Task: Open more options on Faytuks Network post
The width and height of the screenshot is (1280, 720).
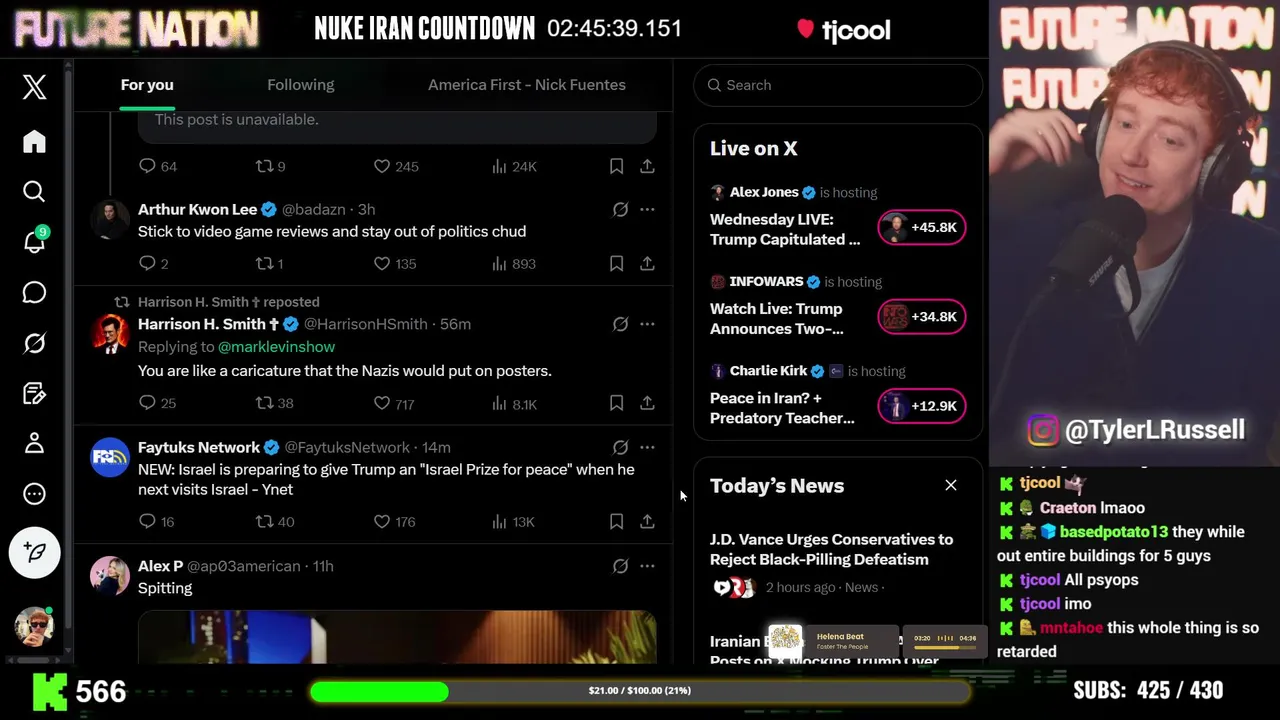Action: pyautogui.click(x=647, y=447)
